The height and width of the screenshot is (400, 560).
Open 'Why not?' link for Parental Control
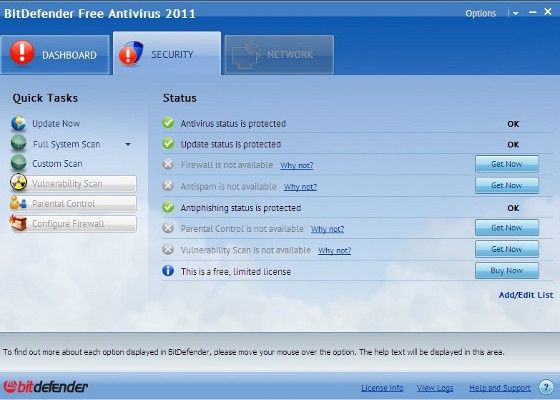328,229
